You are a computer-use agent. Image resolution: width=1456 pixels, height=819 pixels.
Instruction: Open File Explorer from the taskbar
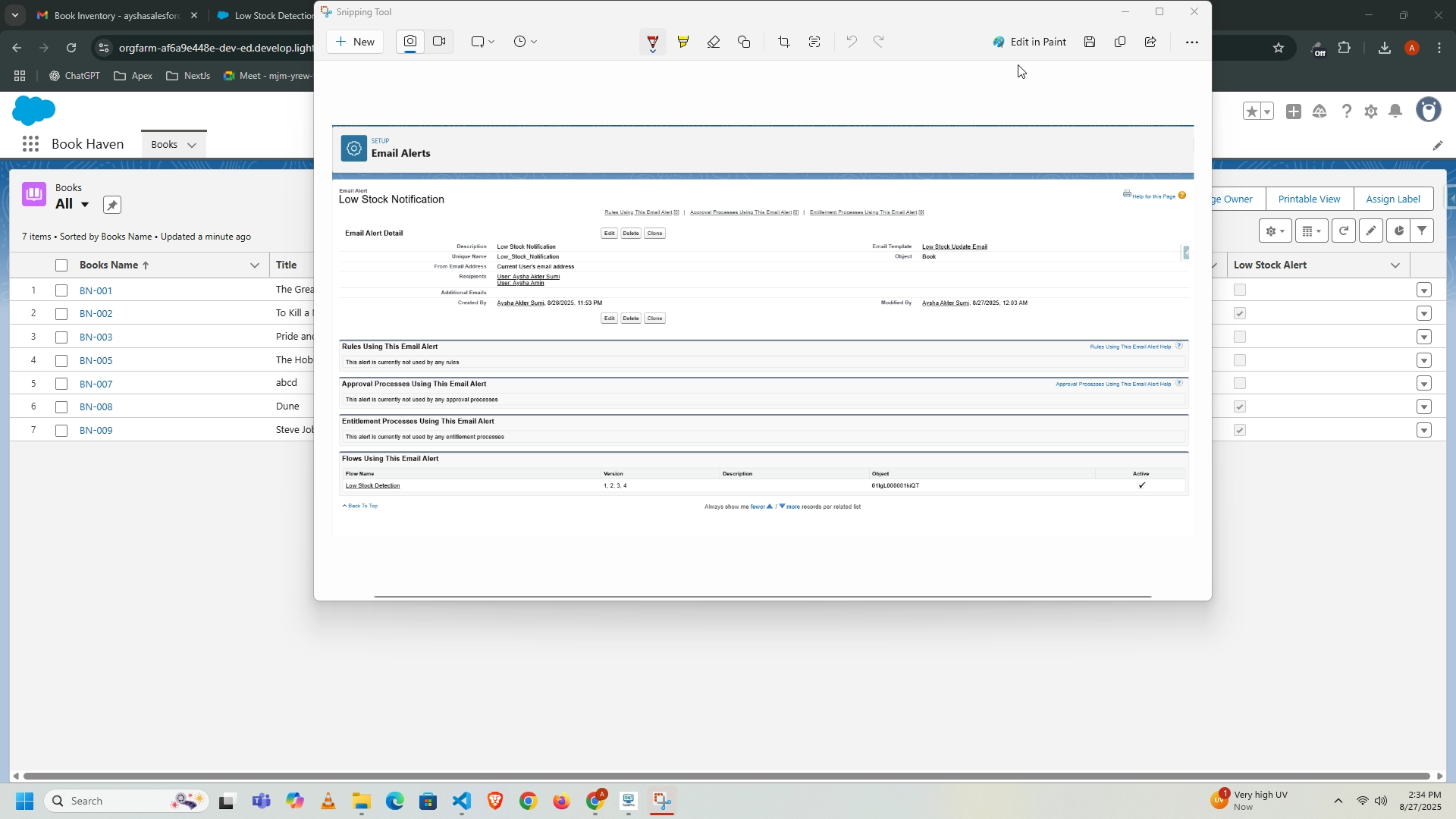(x=361, y=802)
